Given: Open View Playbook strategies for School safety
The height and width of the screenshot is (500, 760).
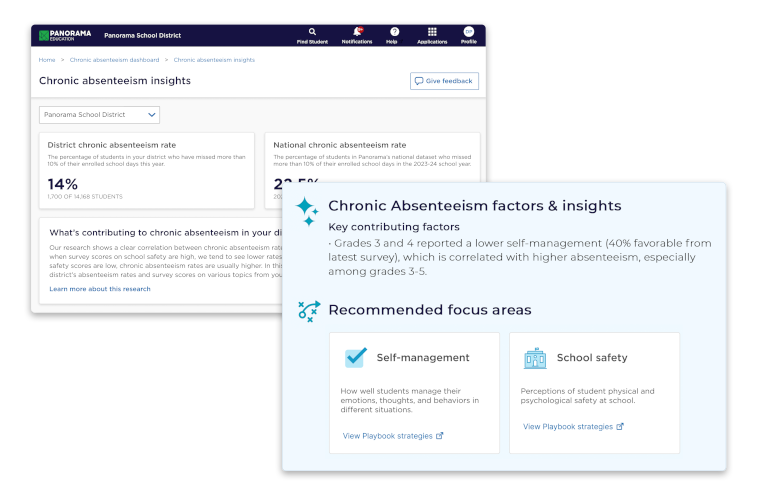Looking at the screenshot, I should tap(572, 426).
